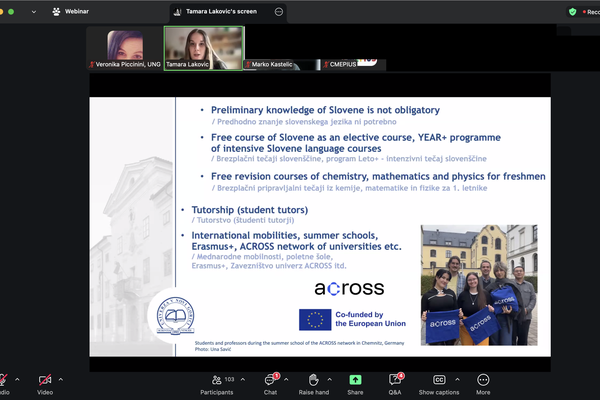Open the screen share options ellipsis
This screenshot has height=400, width=600.
click(x=279, y=12)
